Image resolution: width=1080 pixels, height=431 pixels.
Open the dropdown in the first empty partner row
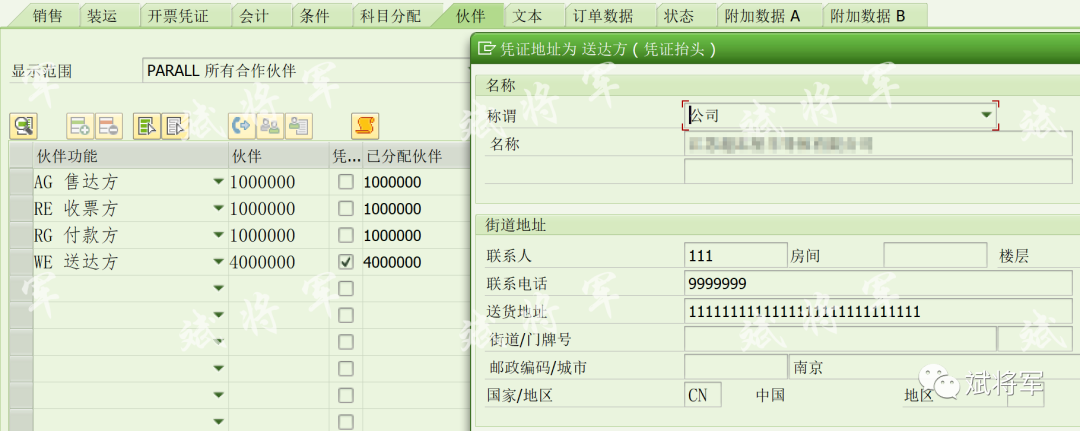point(218,288)
